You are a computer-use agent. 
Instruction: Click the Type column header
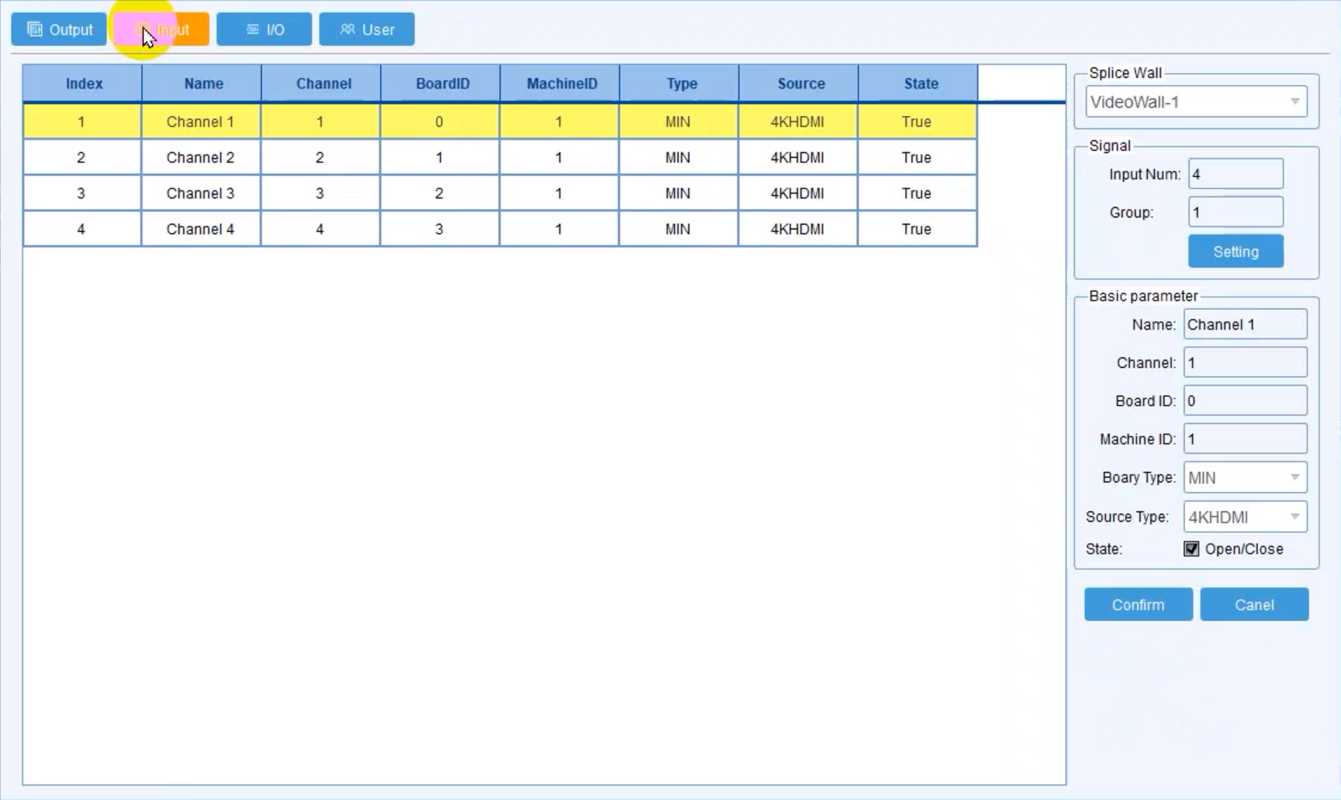(x=680, y=84)
